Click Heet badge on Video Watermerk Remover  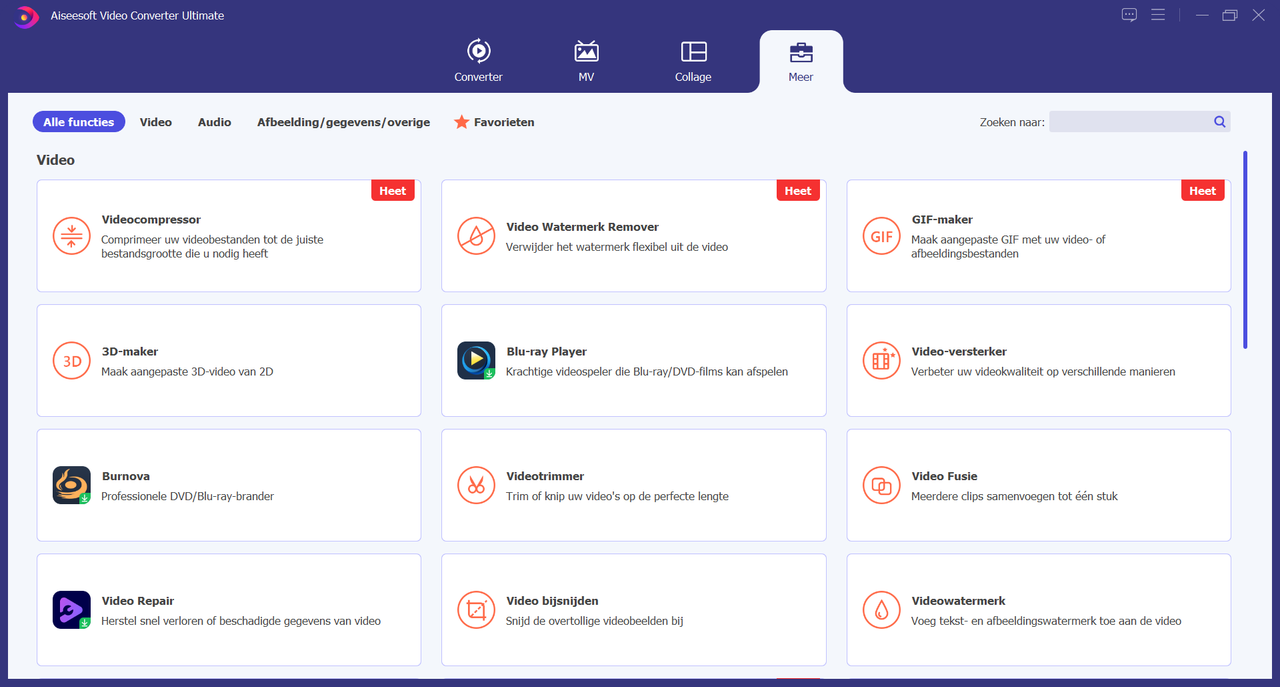click(798, 191)
